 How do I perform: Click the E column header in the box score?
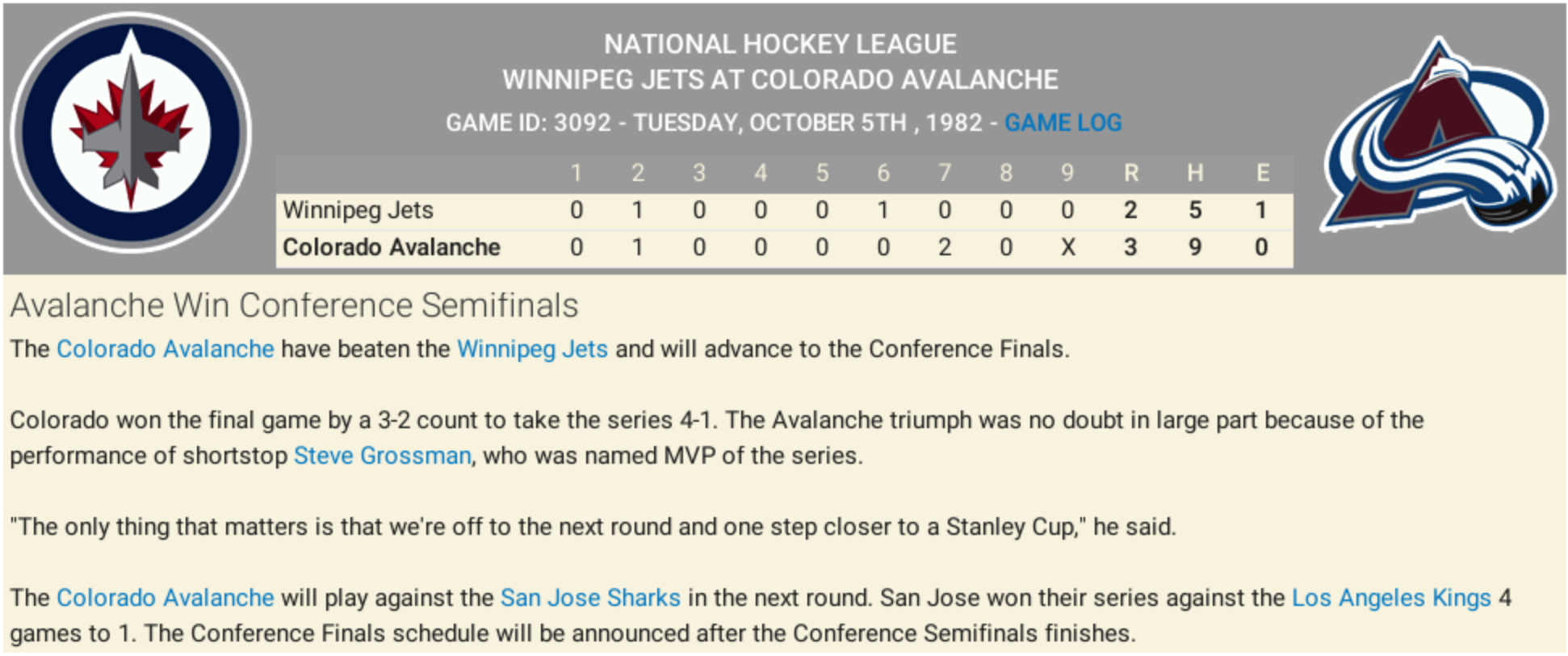click(x=1262, y=173)
